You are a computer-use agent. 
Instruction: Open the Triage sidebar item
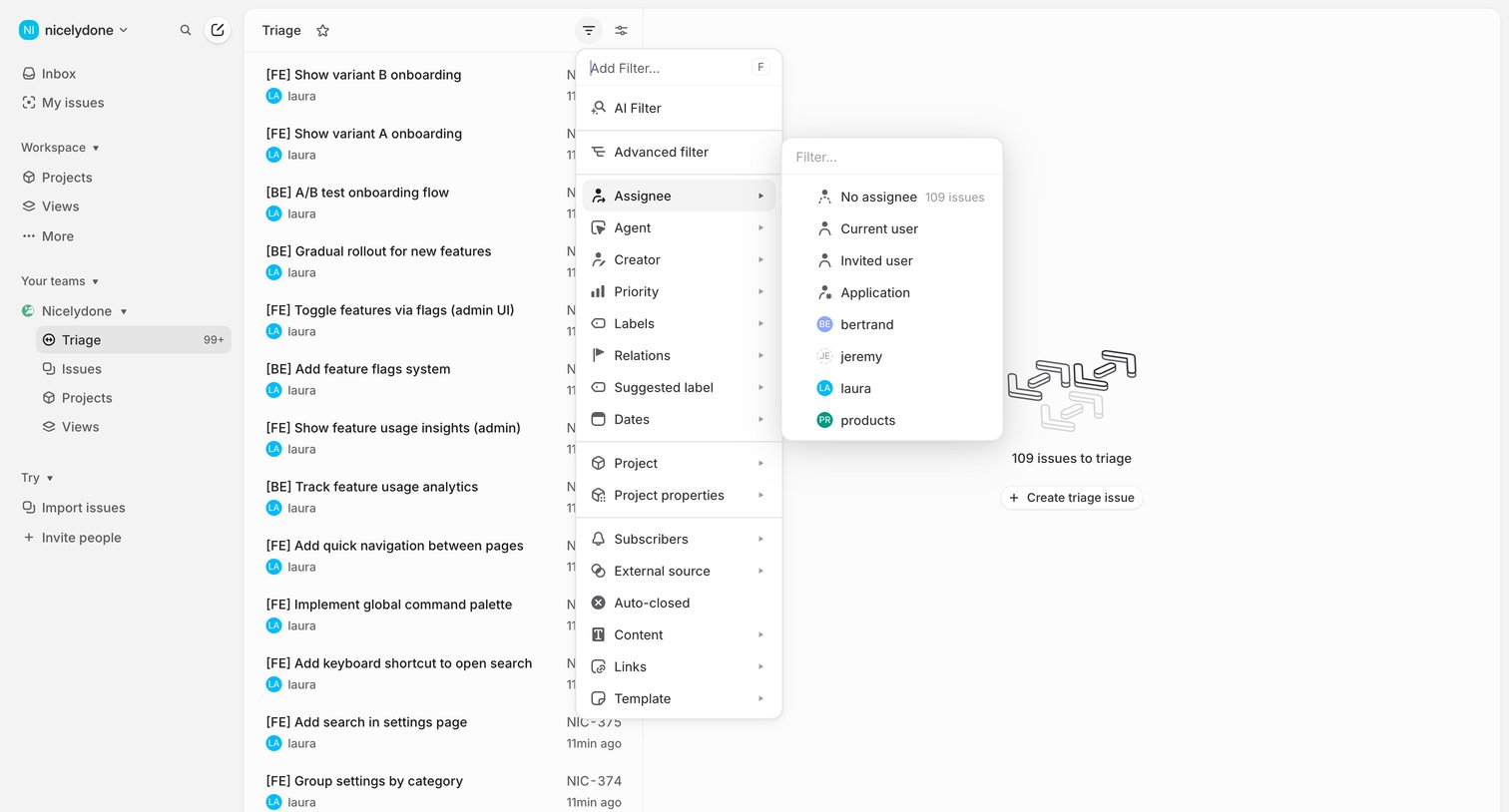(x=134, y=340)
